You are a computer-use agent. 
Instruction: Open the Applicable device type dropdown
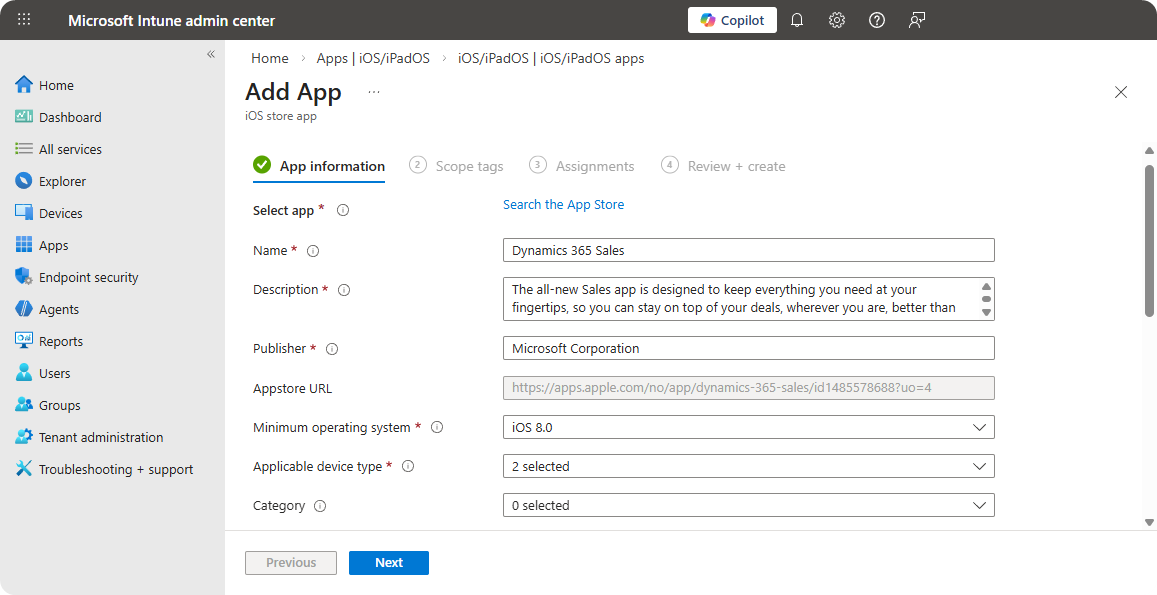pos(748,466)
